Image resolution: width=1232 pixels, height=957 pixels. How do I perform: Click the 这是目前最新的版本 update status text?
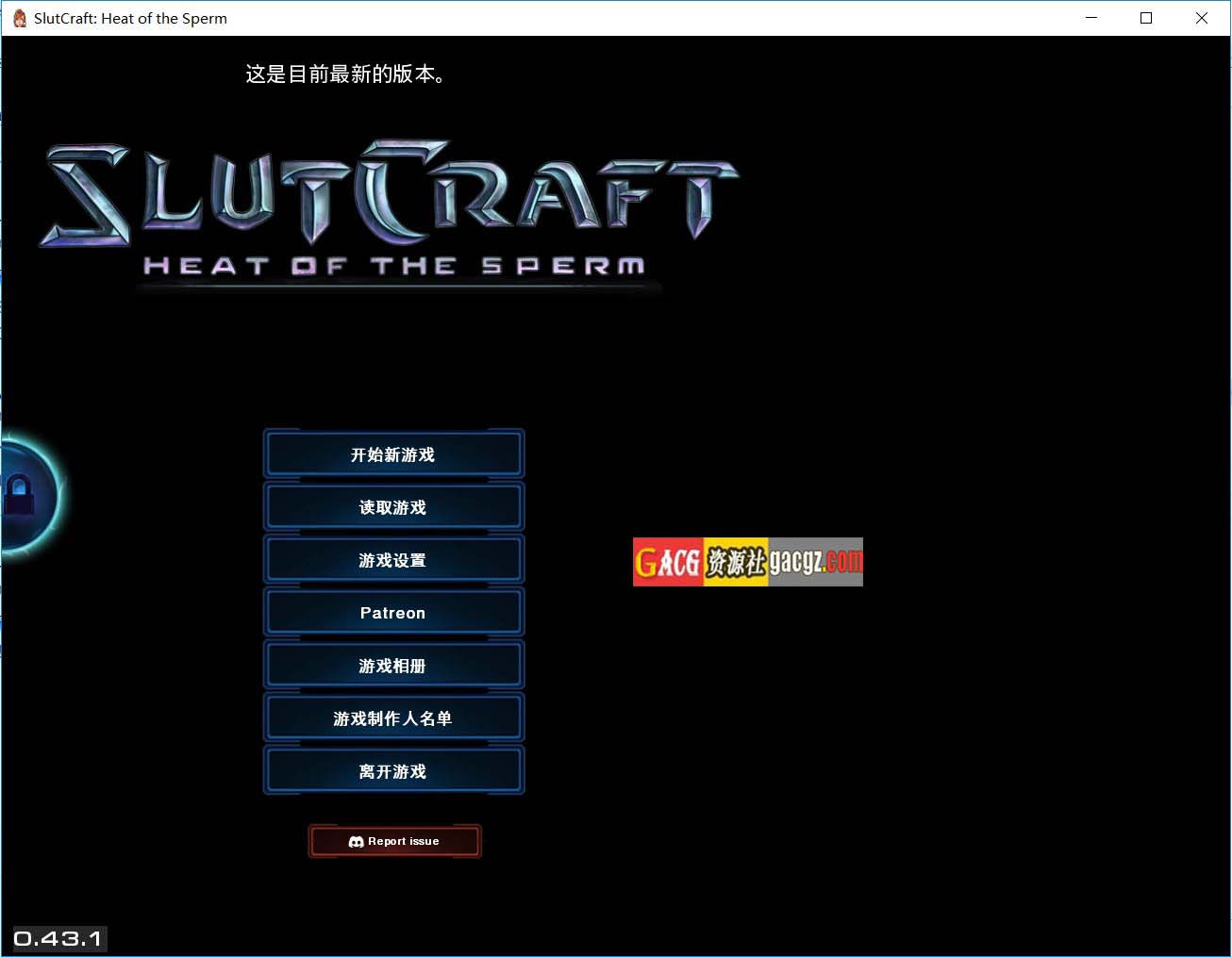[x=345, y=74]
